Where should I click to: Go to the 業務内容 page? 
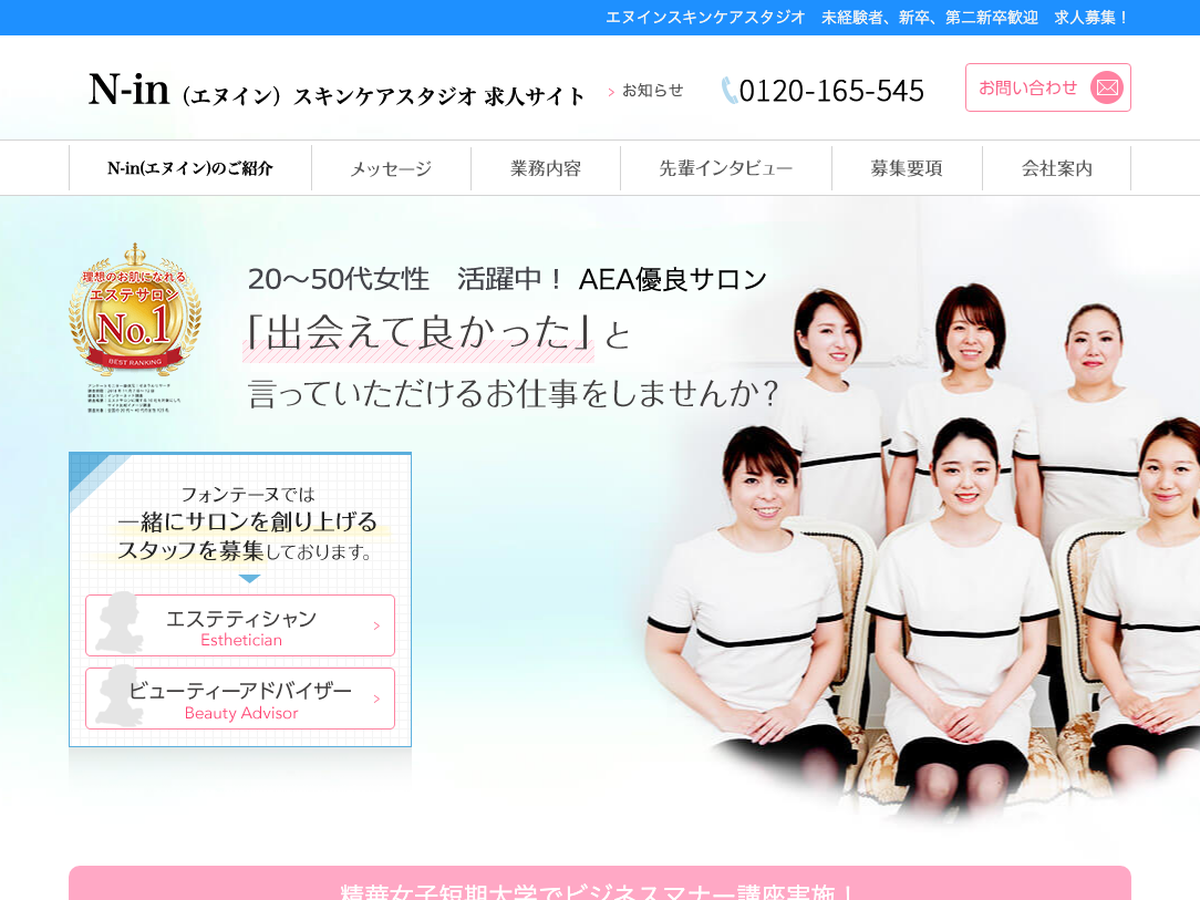click(545, 168)
